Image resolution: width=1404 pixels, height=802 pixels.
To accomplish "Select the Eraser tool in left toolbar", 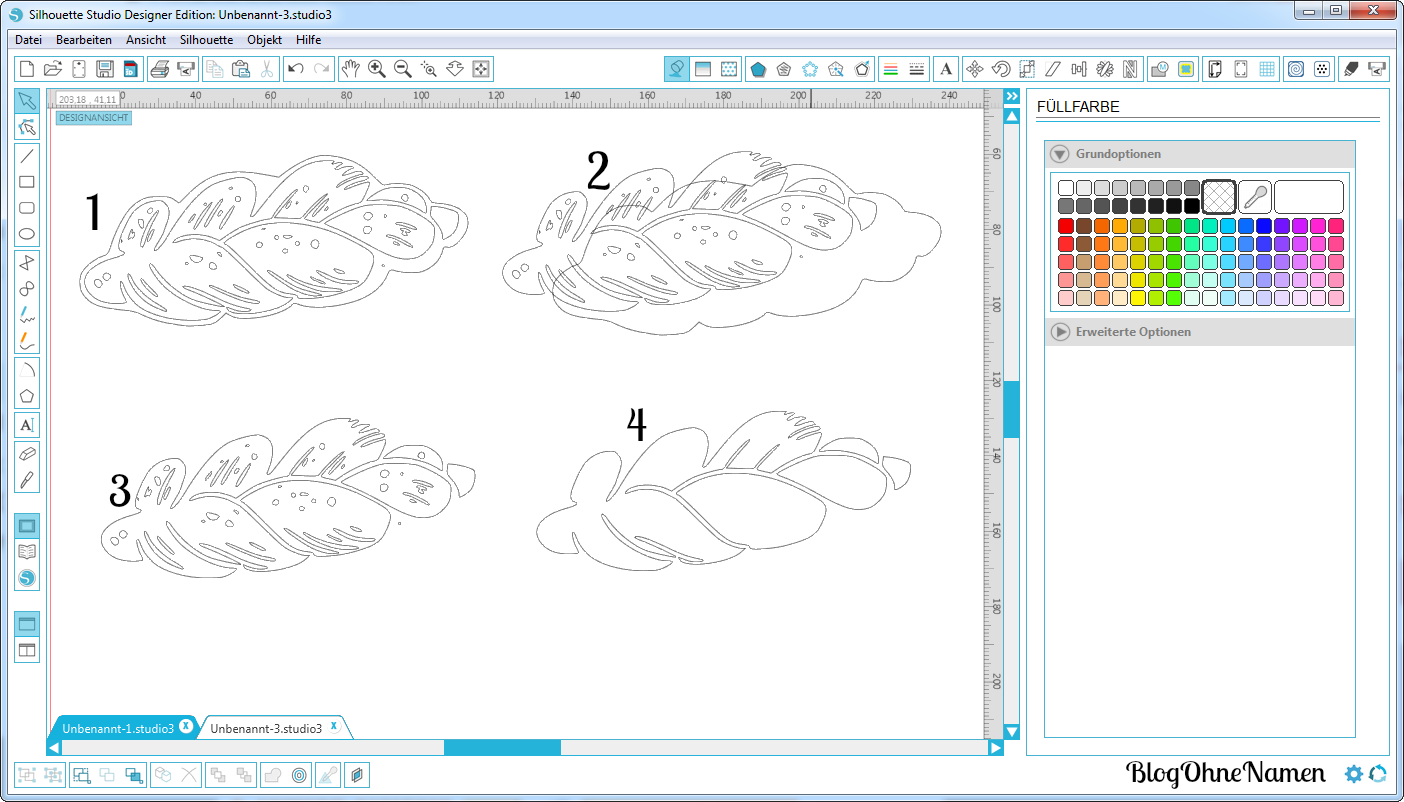I will pos(27,453).
